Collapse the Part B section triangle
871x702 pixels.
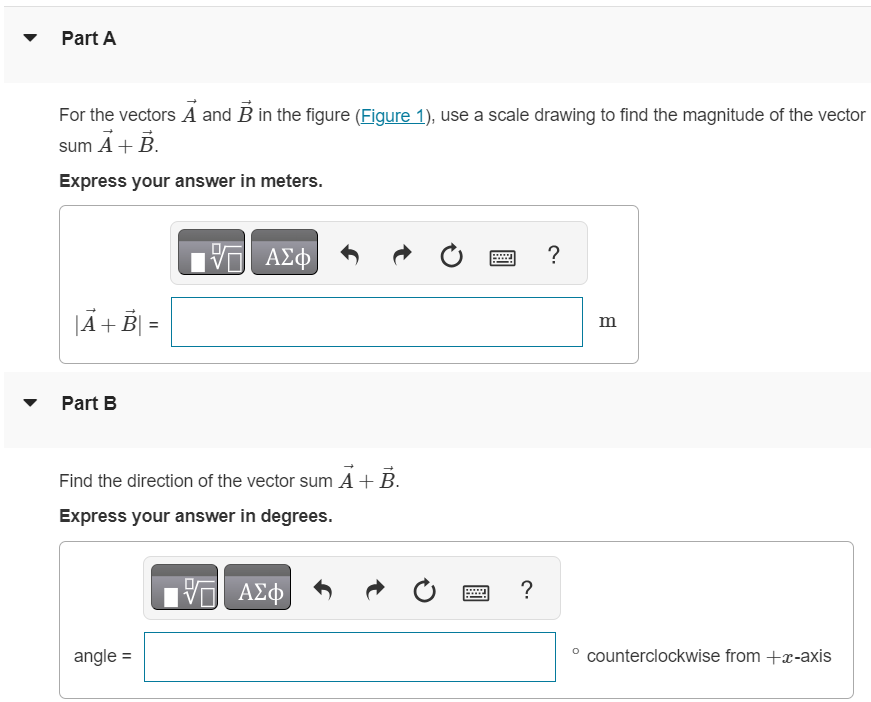(30, 403)
